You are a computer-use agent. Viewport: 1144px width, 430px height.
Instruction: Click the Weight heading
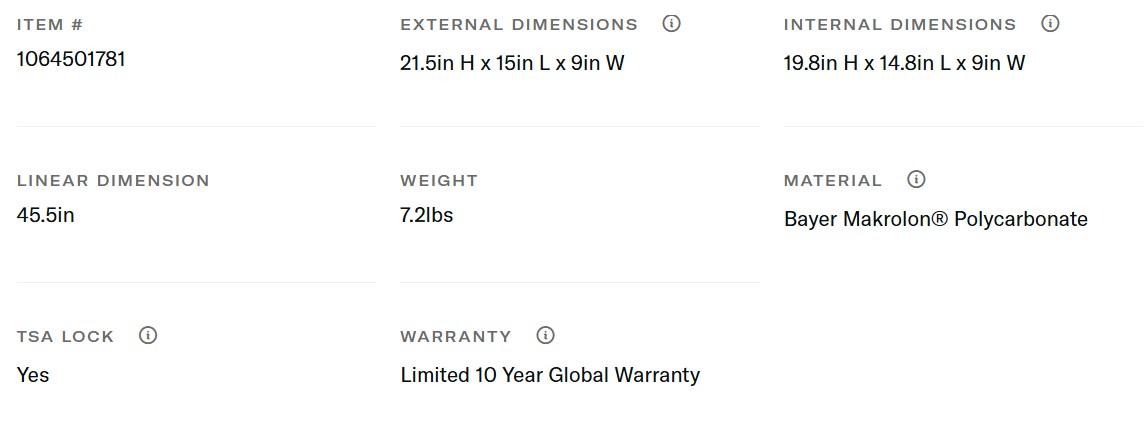(x=439, y=181)
